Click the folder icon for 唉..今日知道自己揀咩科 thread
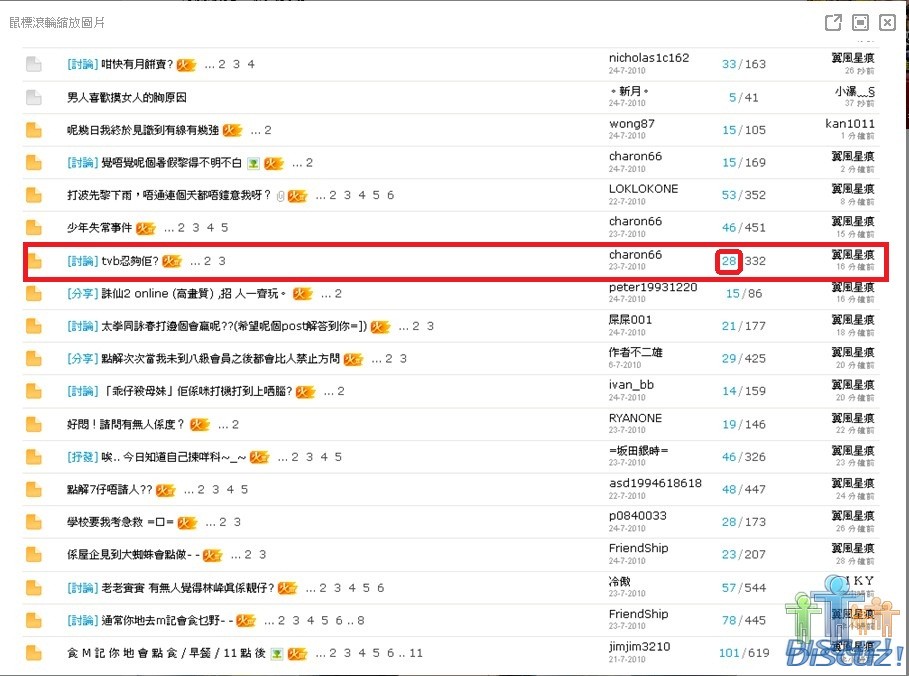Viewport: 909px width, 676px height. coord(34,457)
